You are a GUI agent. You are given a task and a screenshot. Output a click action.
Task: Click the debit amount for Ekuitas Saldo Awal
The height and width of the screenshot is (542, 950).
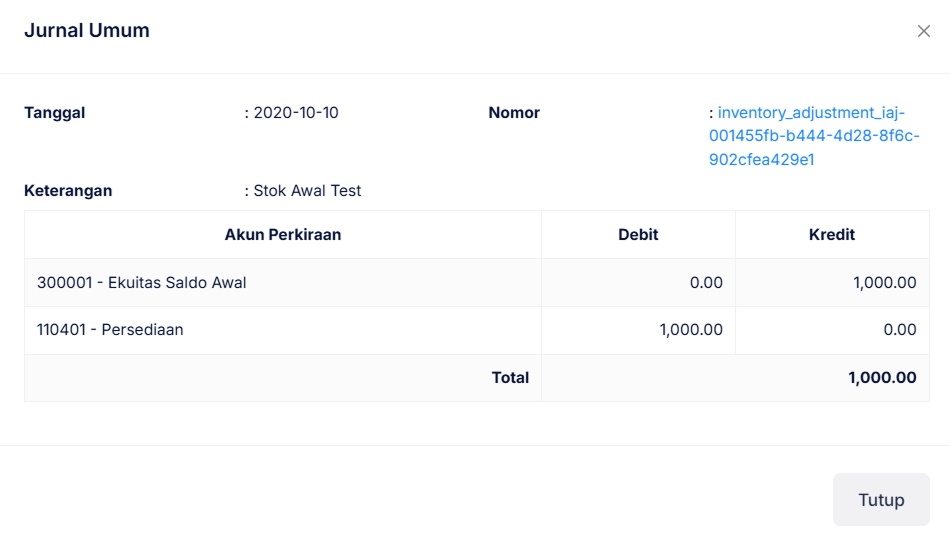point(706,283)
